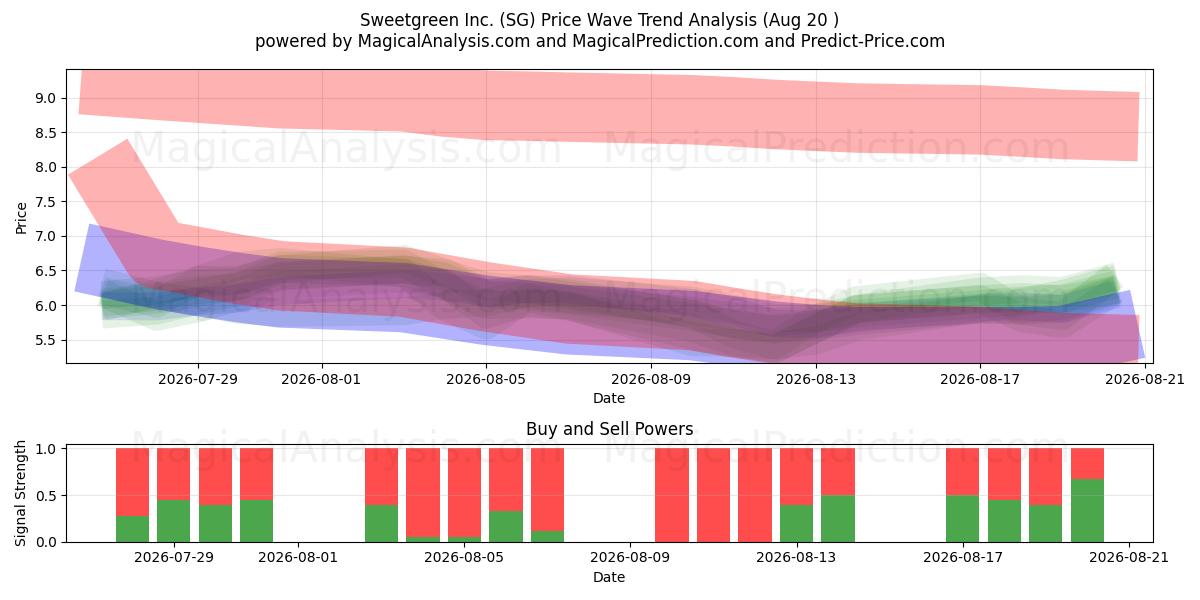Click 2026-08-01 on the Buy and Sell Powers axis
This screenshot has height=600, width=1200.
coord(299,558)
